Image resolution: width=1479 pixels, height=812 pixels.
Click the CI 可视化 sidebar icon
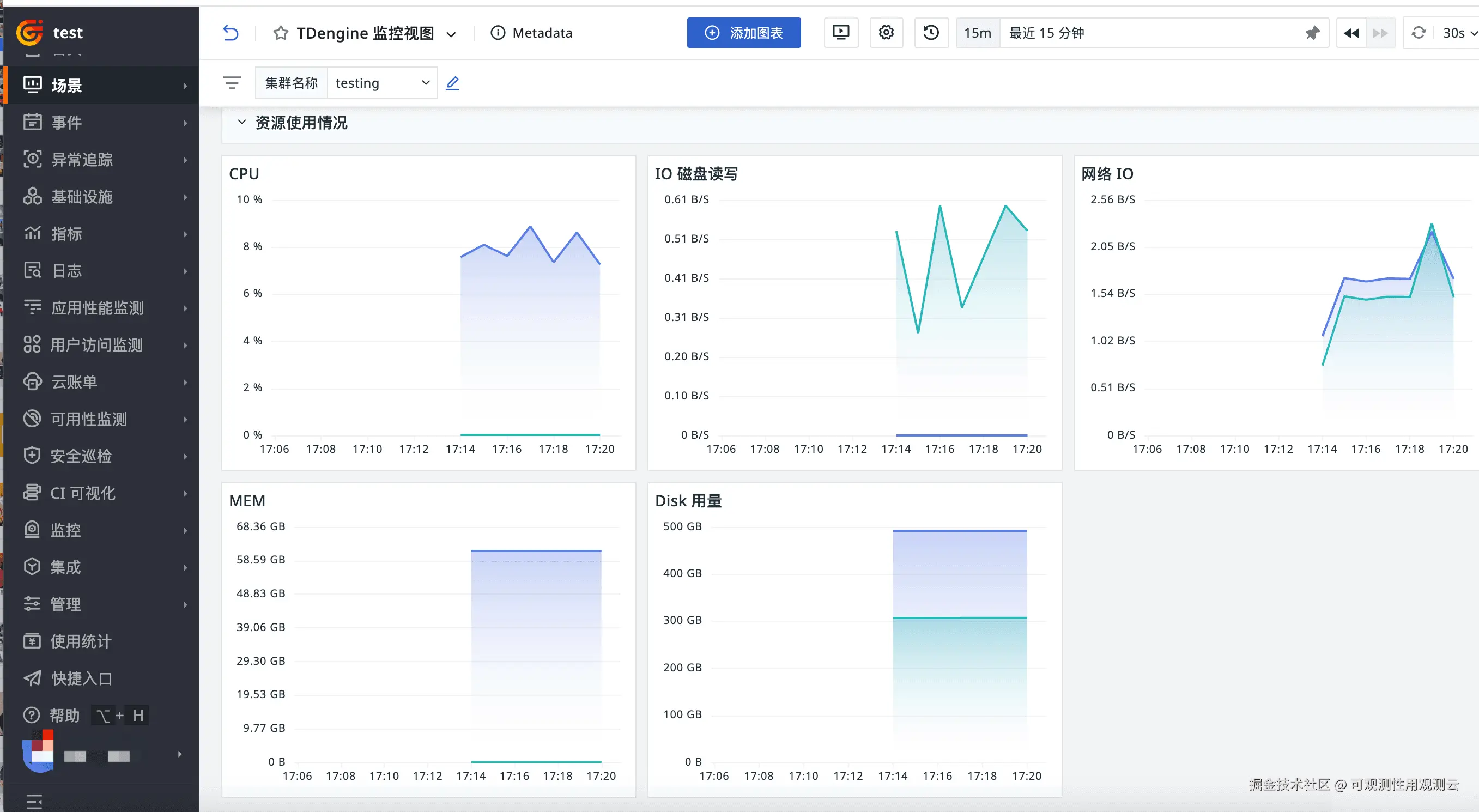32,493
